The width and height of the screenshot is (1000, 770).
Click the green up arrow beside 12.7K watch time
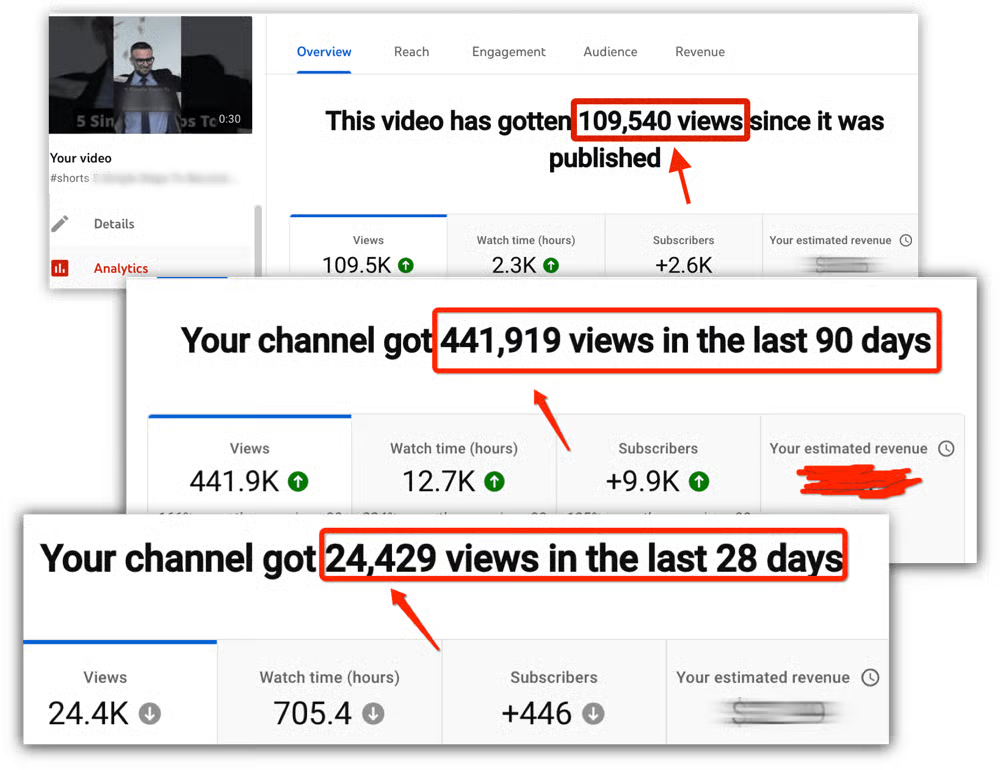click(x=494, y=481)
